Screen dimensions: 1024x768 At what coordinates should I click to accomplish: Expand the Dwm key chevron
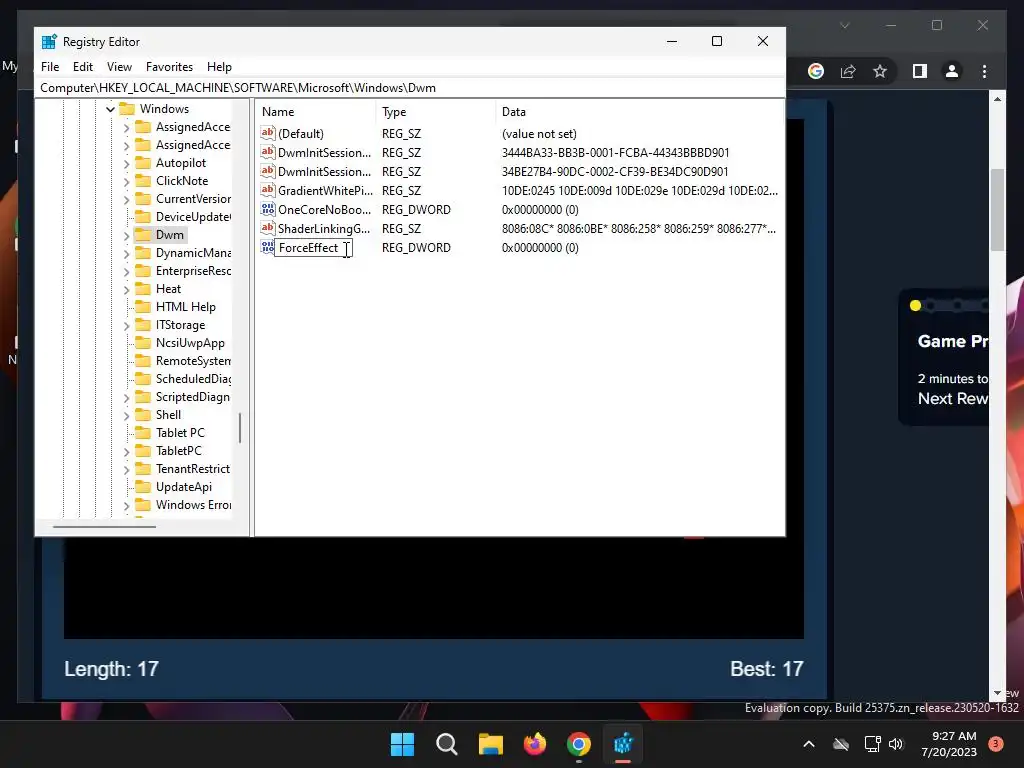pos(127,235)
